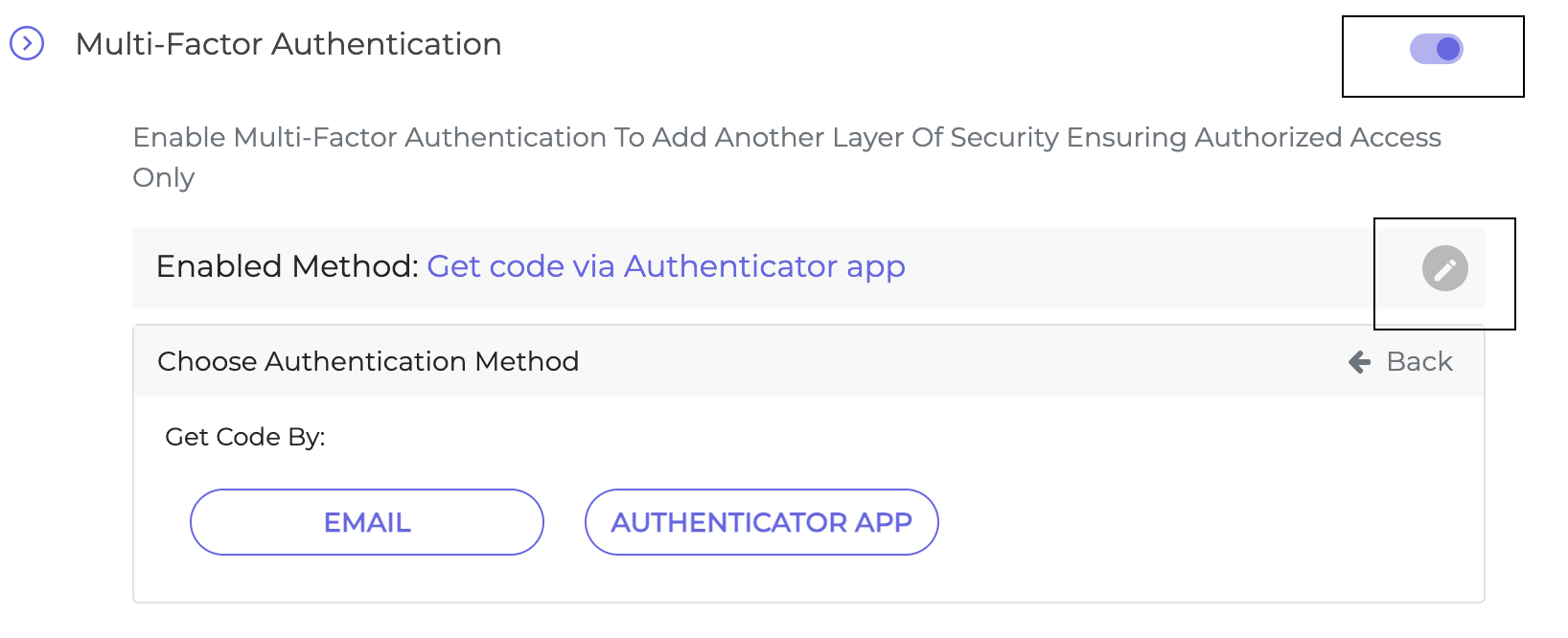Choose the EMAIL code option
This screenshot has height=638, width=1568.
(367, 522)
